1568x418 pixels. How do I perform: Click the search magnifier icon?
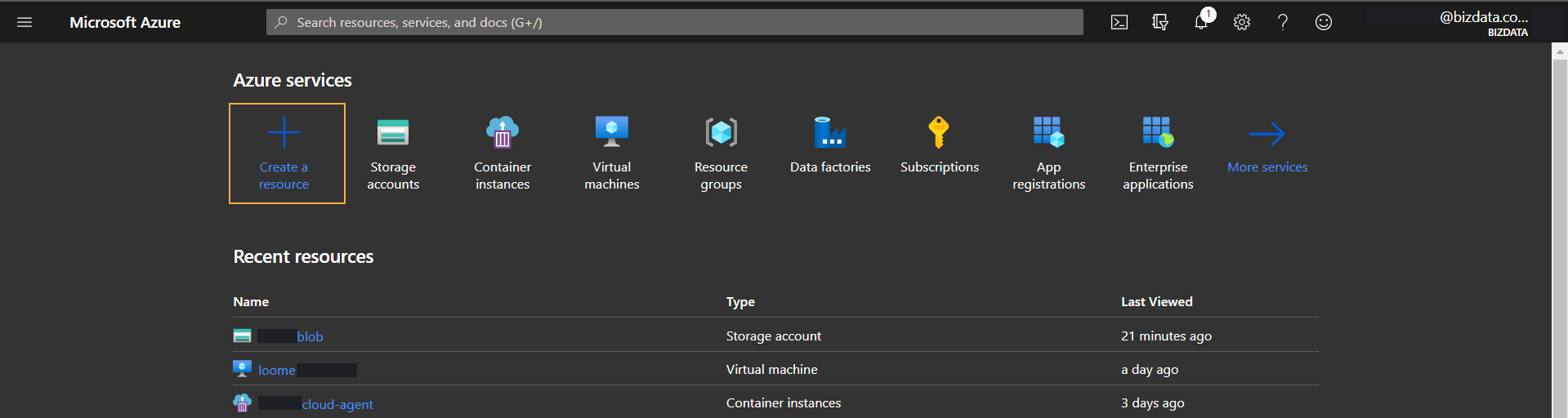point(281,22)
